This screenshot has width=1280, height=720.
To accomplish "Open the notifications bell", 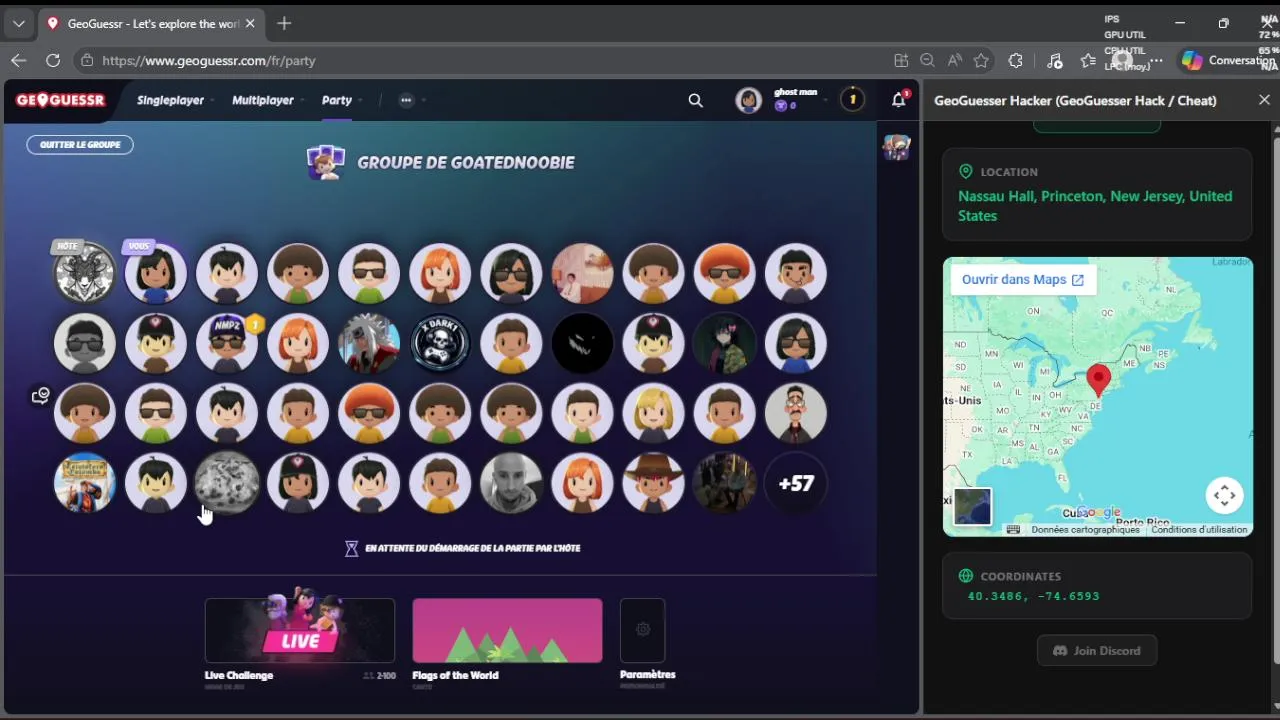I will coord(898,100).
